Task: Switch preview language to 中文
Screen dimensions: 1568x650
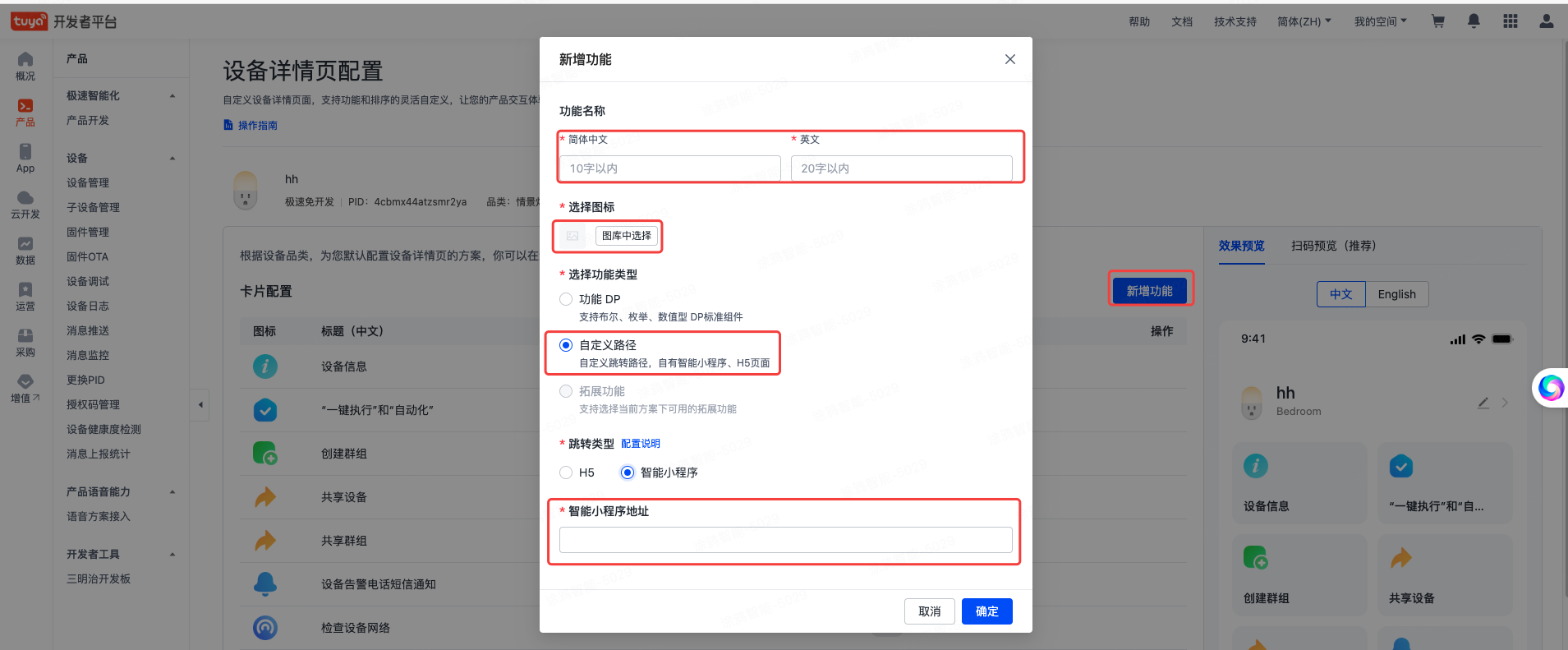Action: coord(1341,294)
